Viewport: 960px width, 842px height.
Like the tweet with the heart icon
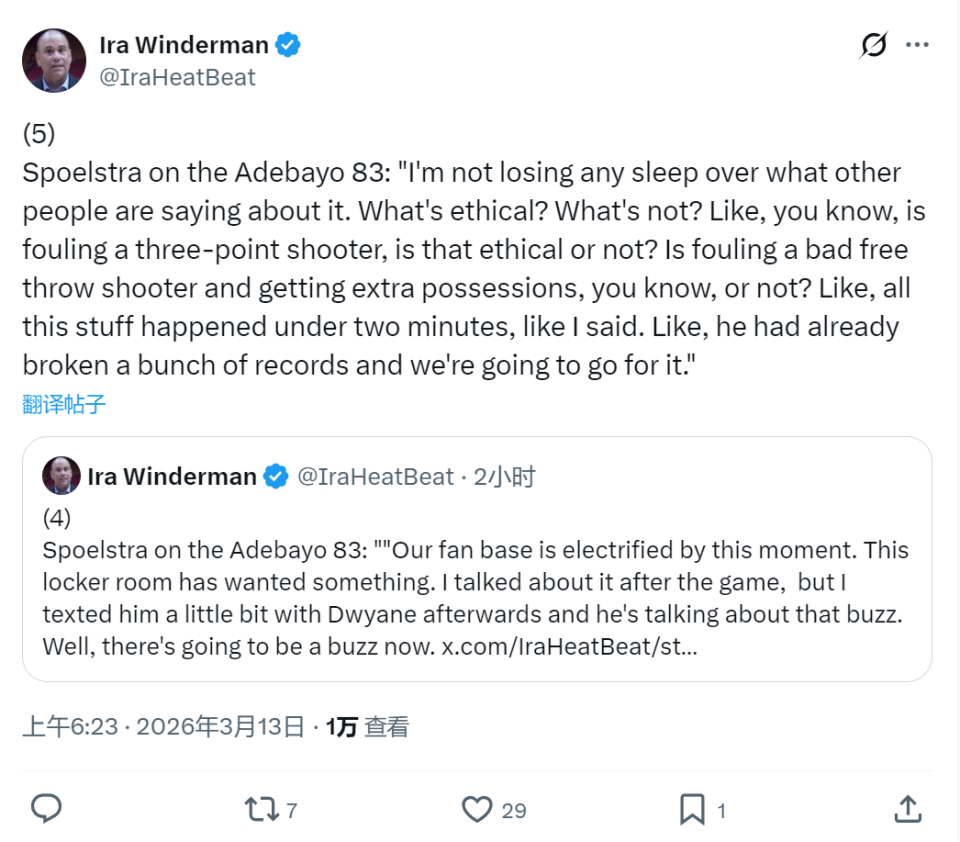point(478,809)
